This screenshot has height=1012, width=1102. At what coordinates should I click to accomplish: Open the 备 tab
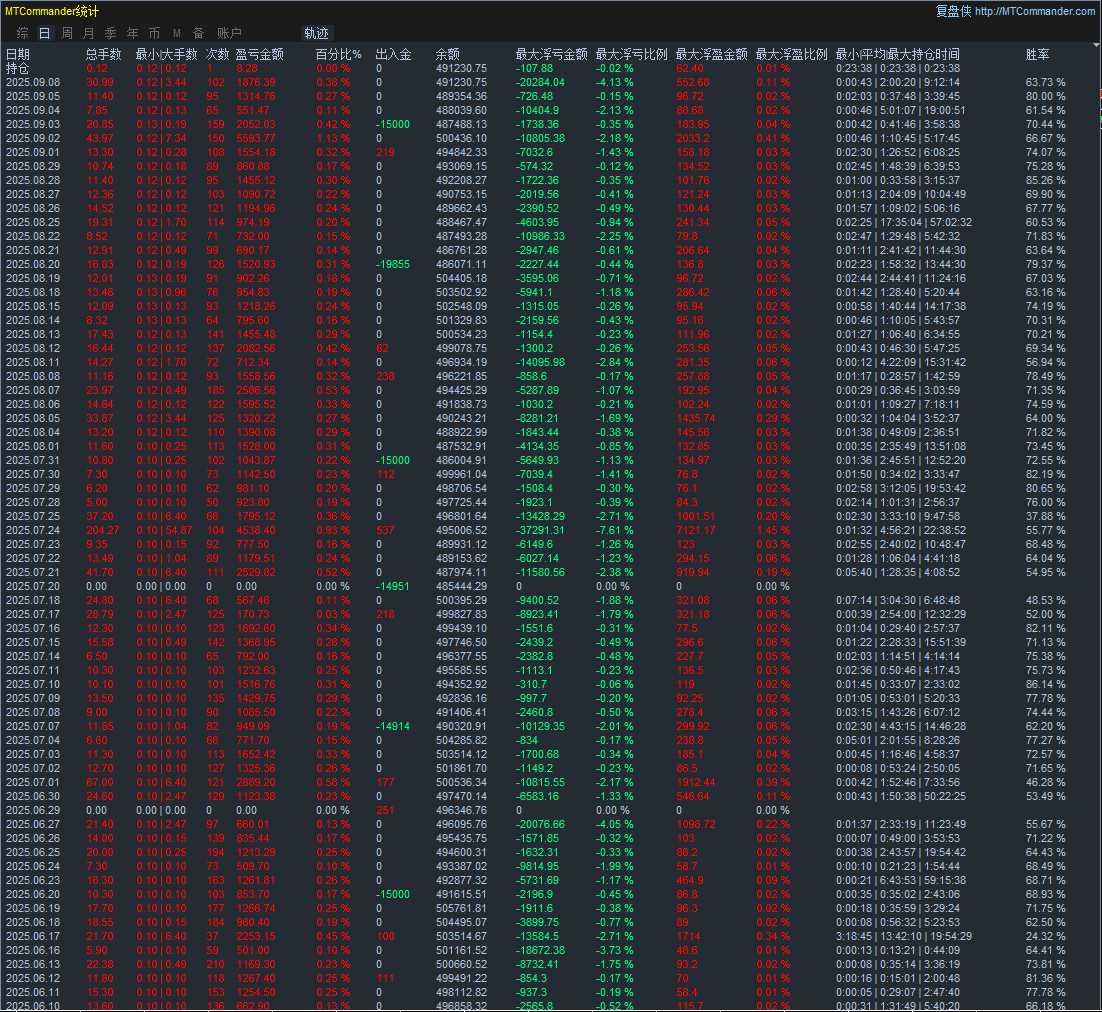199,33
